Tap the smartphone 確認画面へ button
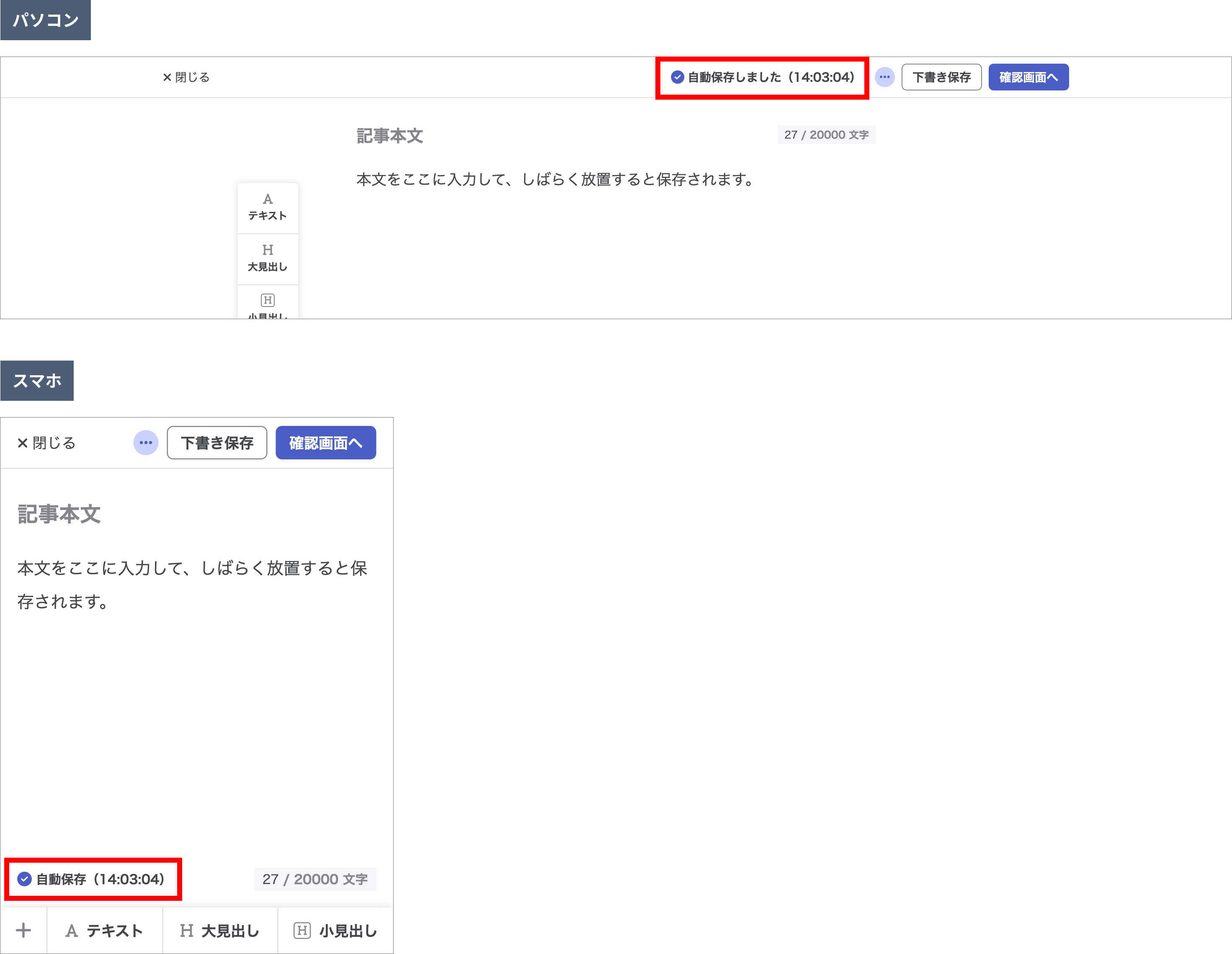1232x954 pixels. 325,443
